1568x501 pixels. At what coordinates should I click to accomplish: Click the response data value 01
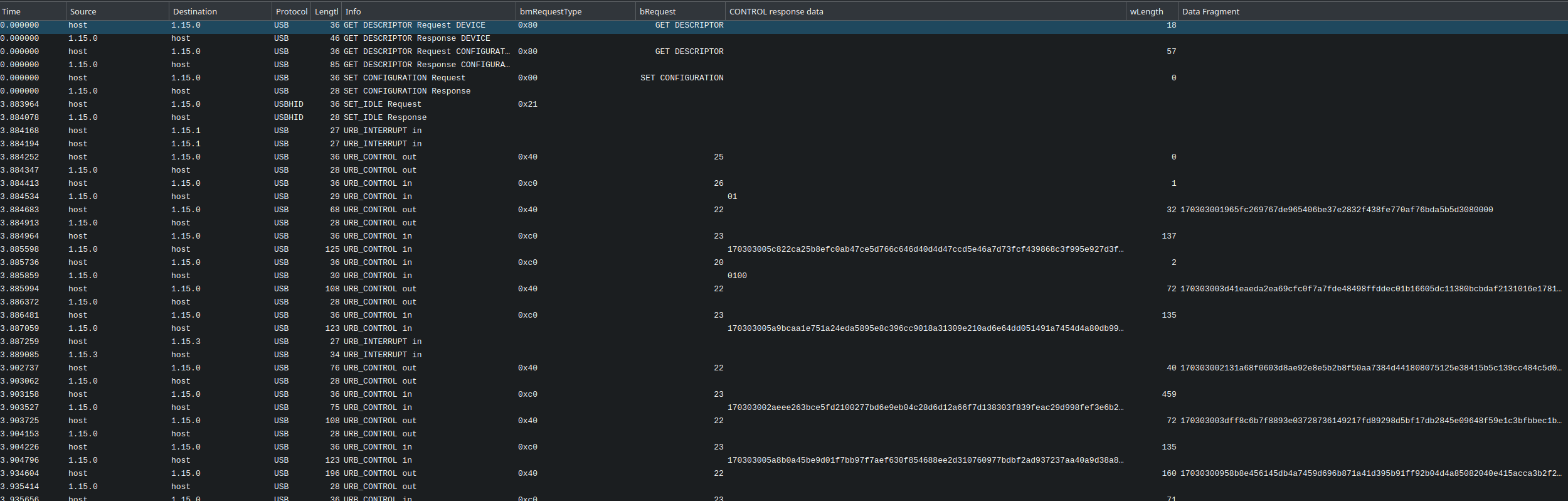(x=733, y=197)
